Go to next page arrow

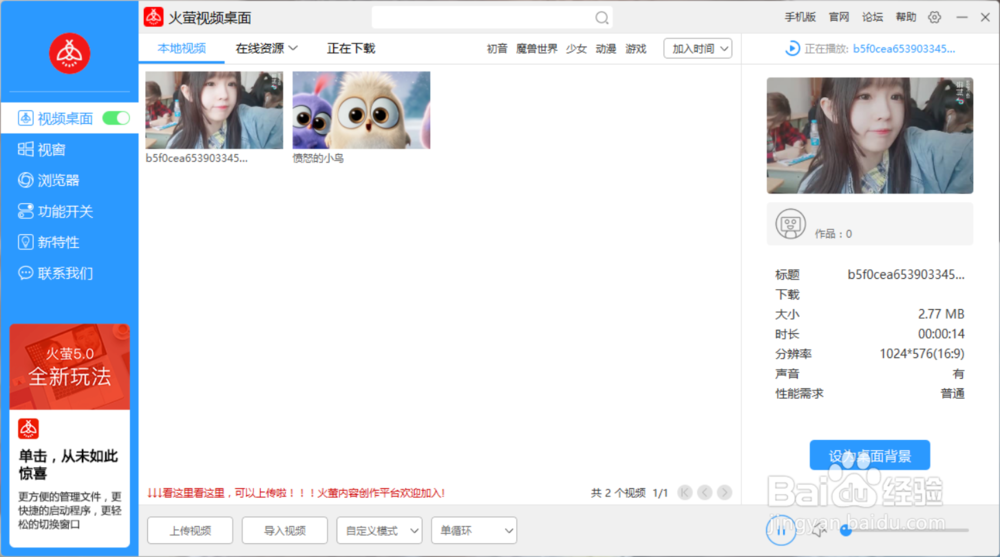724,493
